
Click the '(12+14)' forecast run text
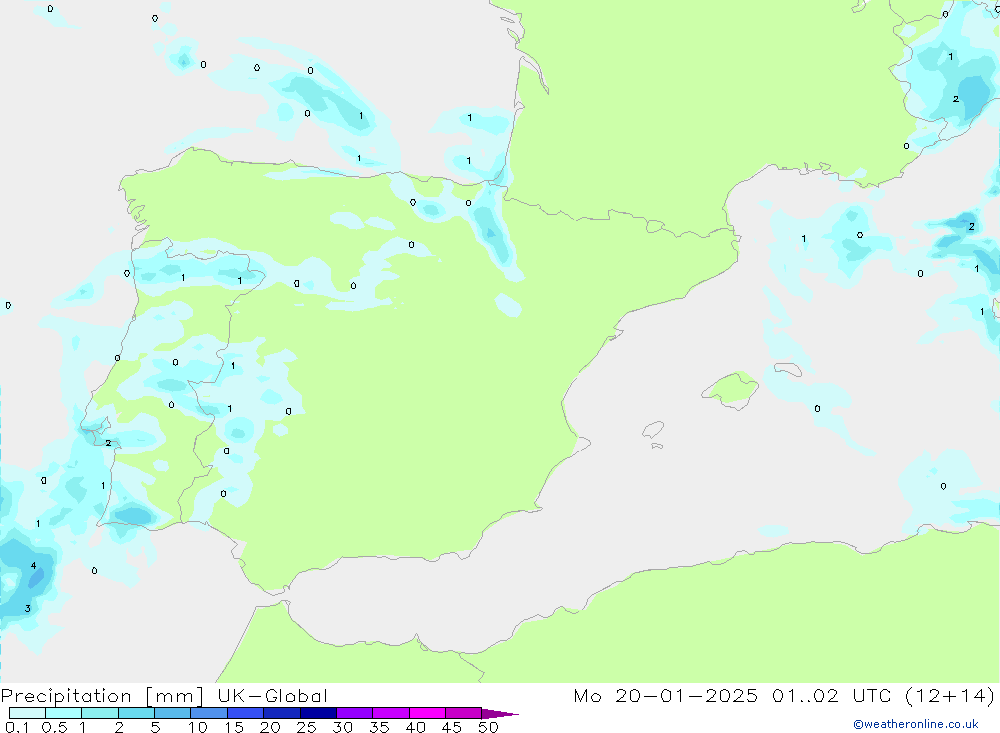[950, 696]
